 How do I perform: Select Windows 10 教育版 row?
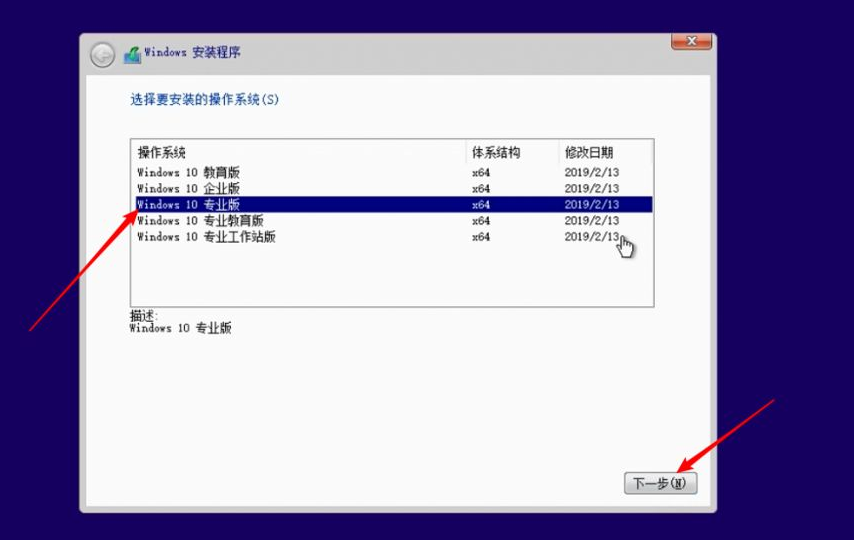click(394, 172)
